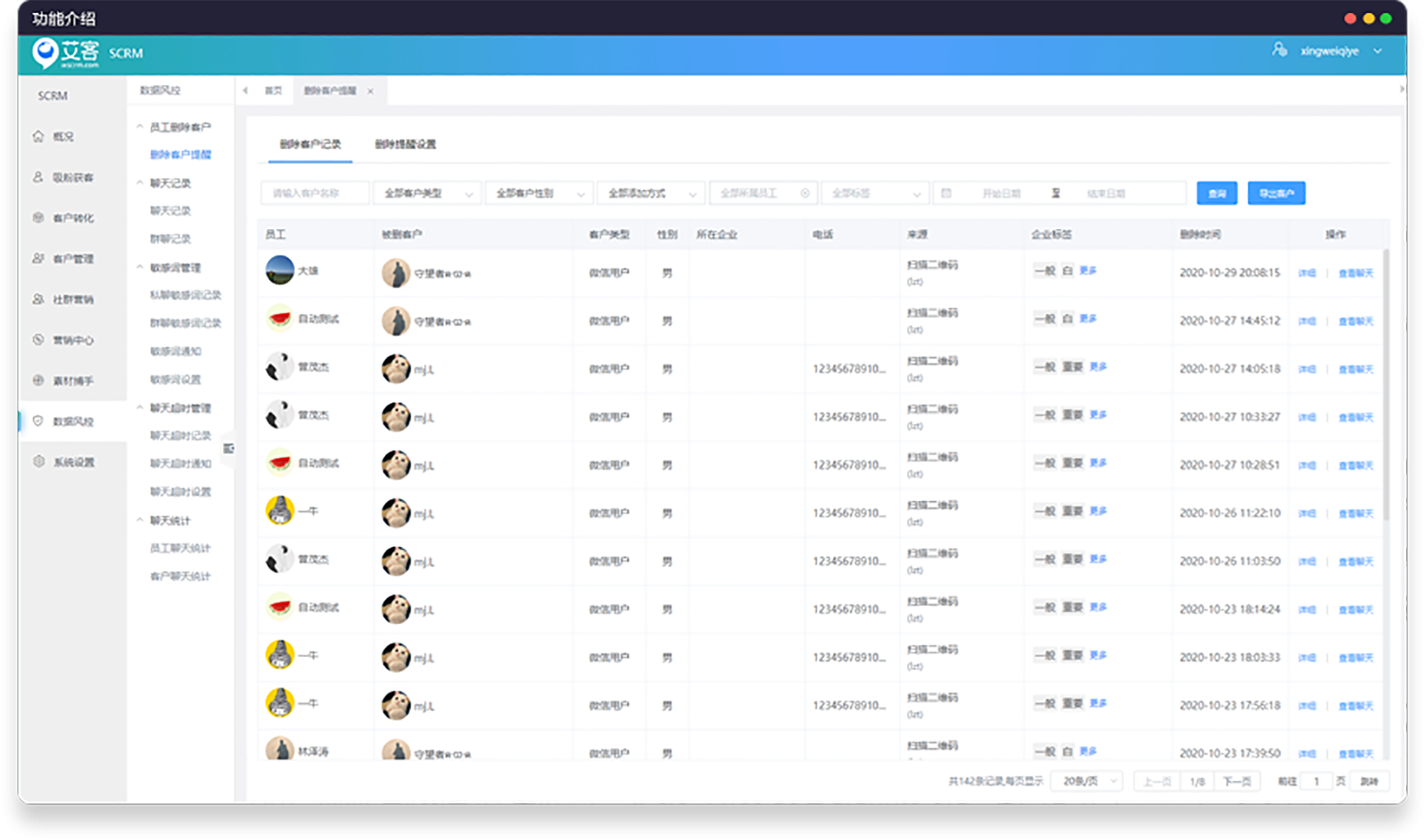Go to next page with 下一页
Viewport: 1425px width, 840px height.
coord(1236,781)
